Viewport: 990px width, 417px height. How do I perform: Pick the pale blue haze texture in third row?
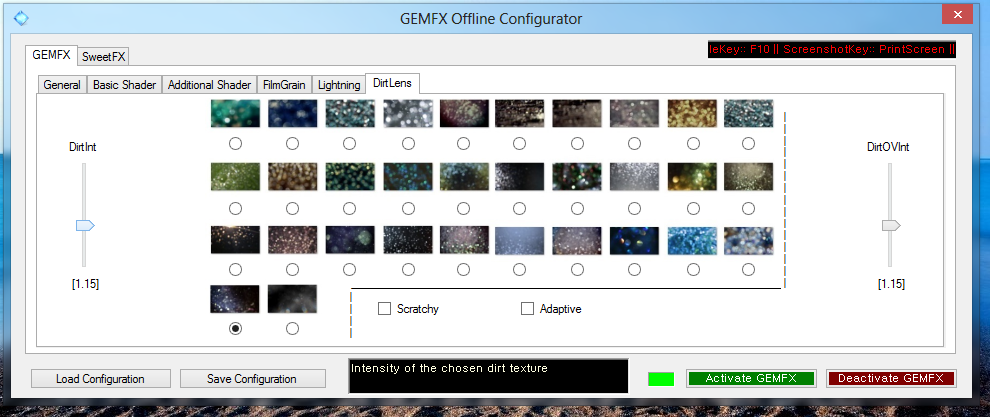click(520, 240)
